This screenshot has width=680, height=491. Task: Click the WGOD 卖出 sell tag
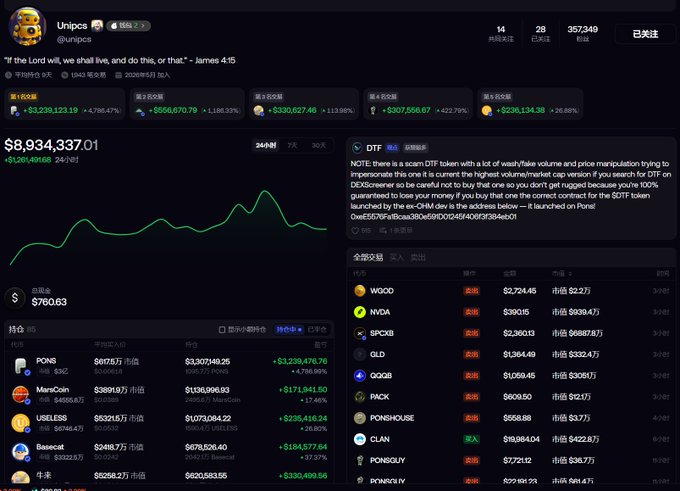point(471,291)
